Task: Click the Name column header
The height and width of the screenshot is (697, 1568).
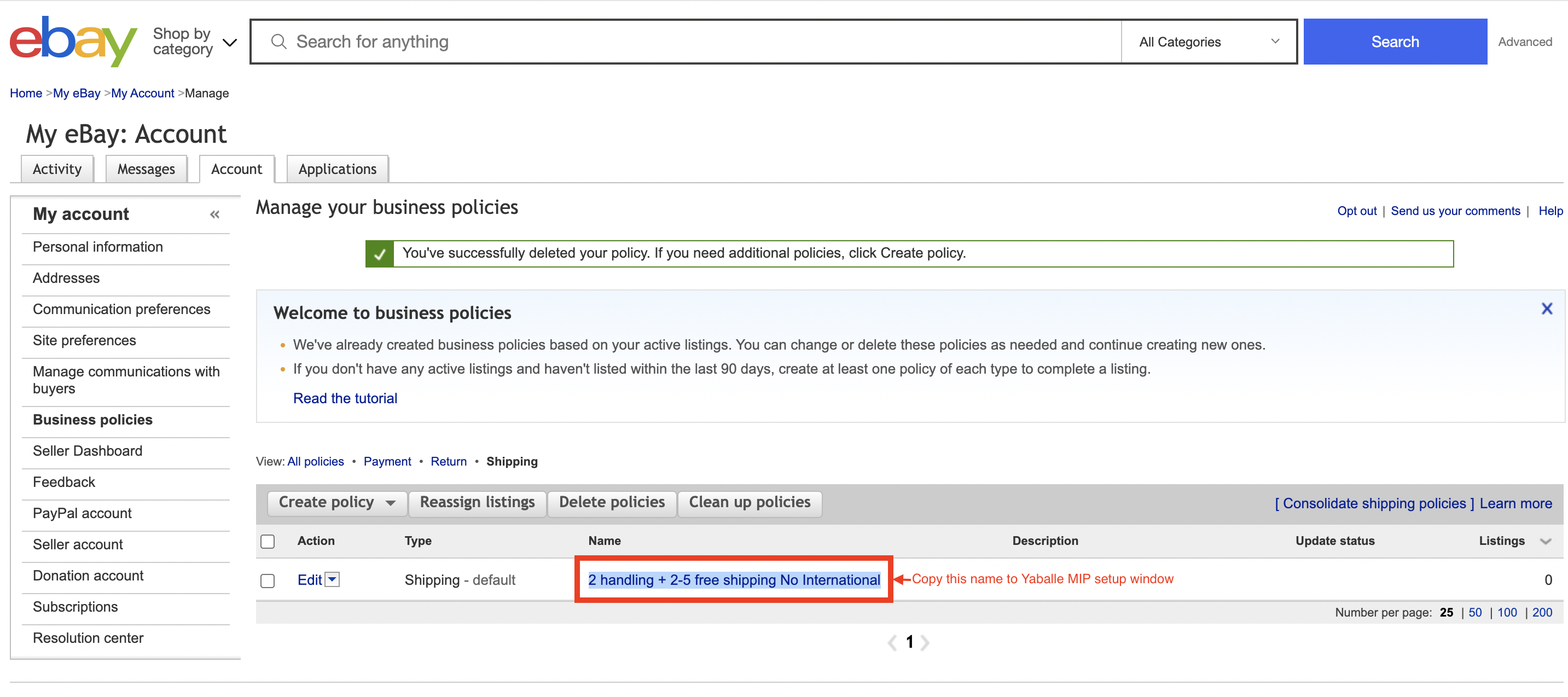Action: tap(605, 541)
